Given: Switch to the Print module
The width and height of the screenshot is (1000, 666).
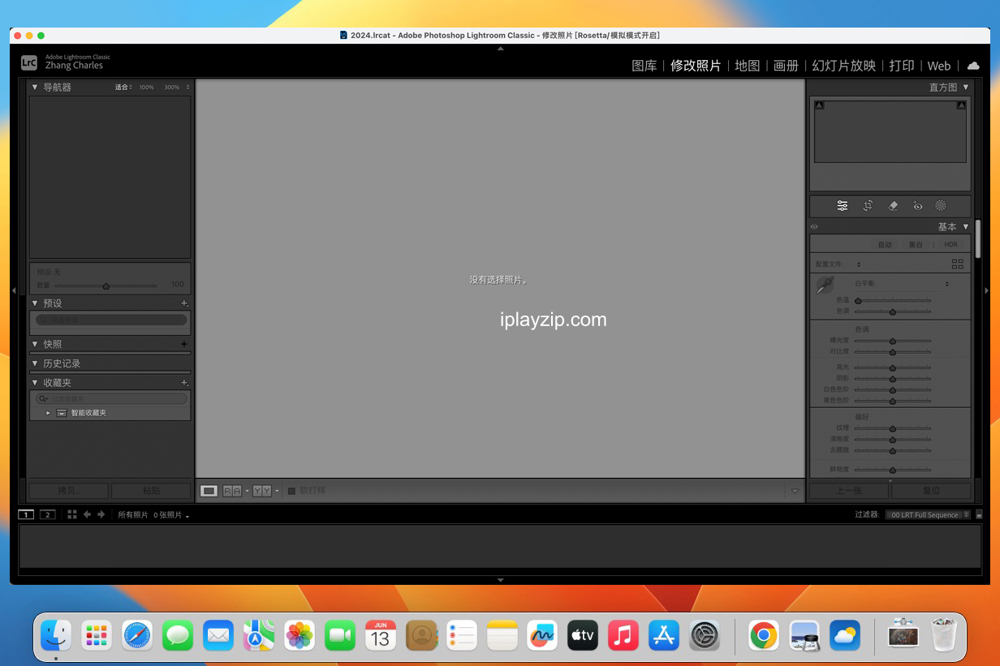Looking at the screenshot, I should pyautogui.click(x=901, y=66).
